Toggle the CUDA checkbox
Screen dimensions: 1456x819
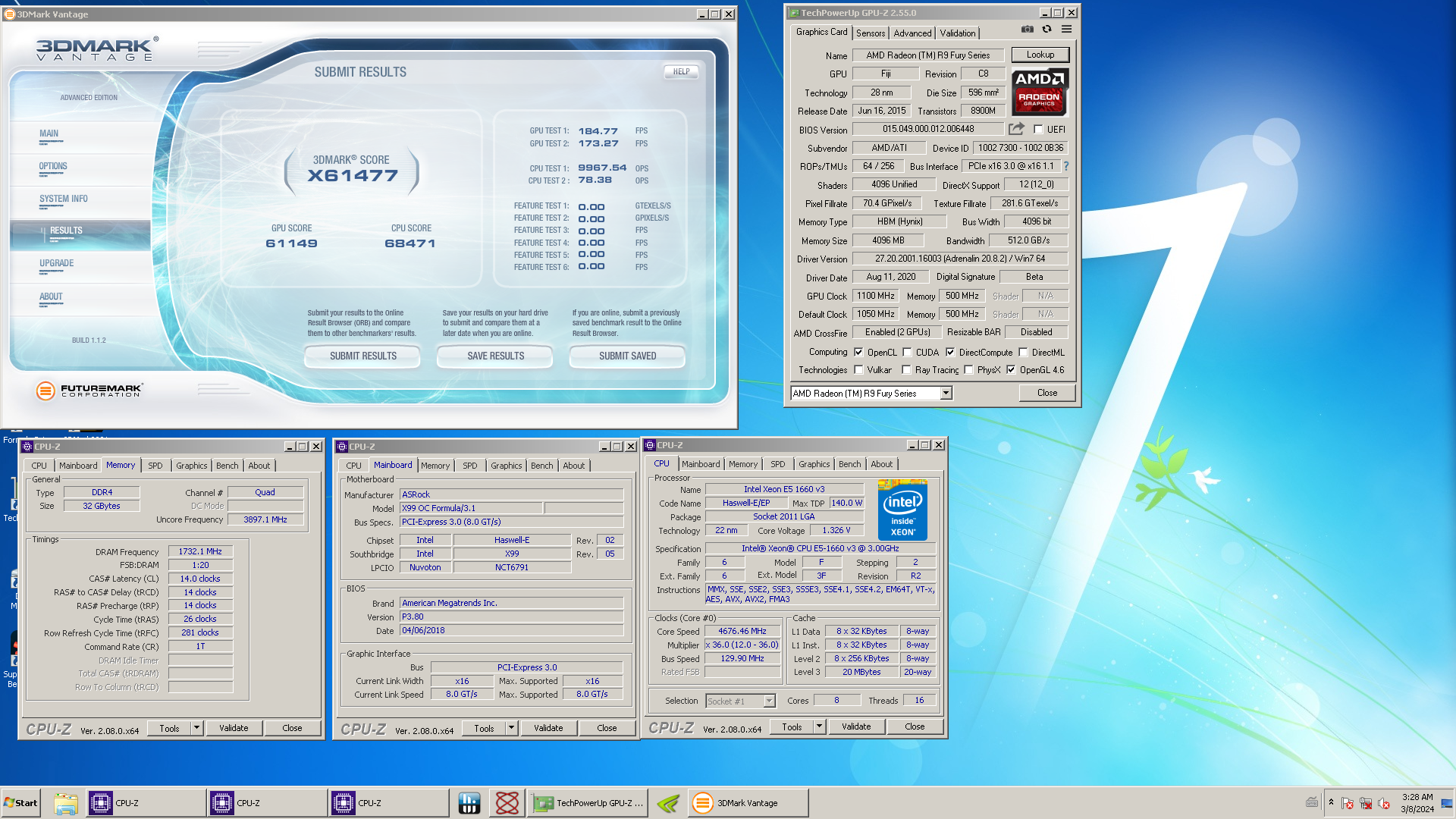coord(907,352)
